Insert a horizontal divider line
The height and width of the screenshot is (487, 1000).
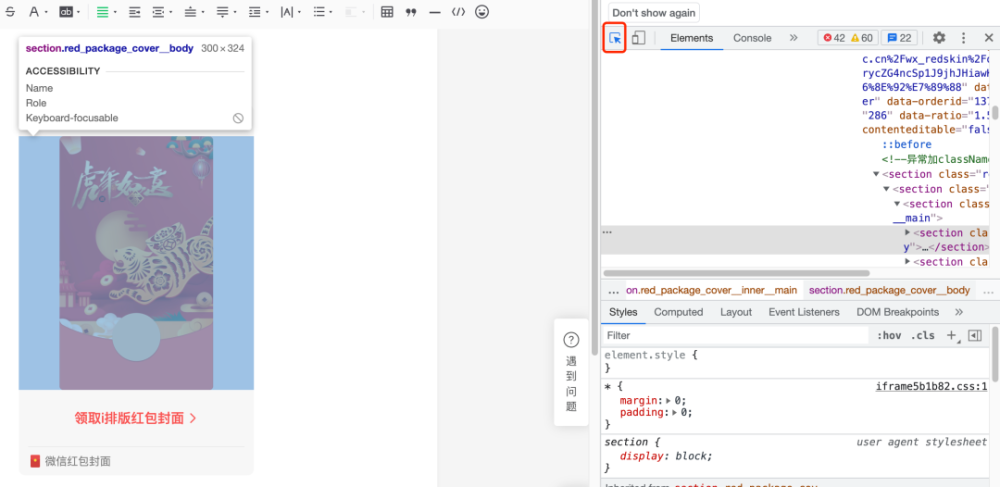(435, 12)
